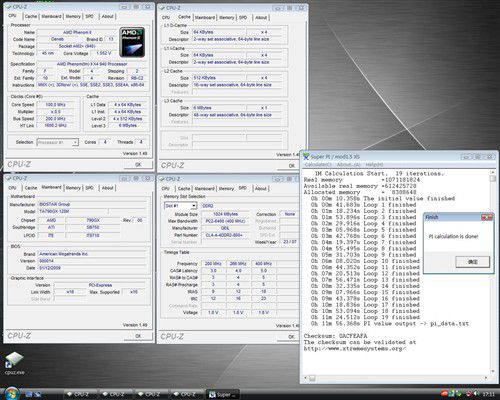Click the Super PI scrollbar down arrow
The width and height of the screenshot is (500, 400).
pos(493,371)
